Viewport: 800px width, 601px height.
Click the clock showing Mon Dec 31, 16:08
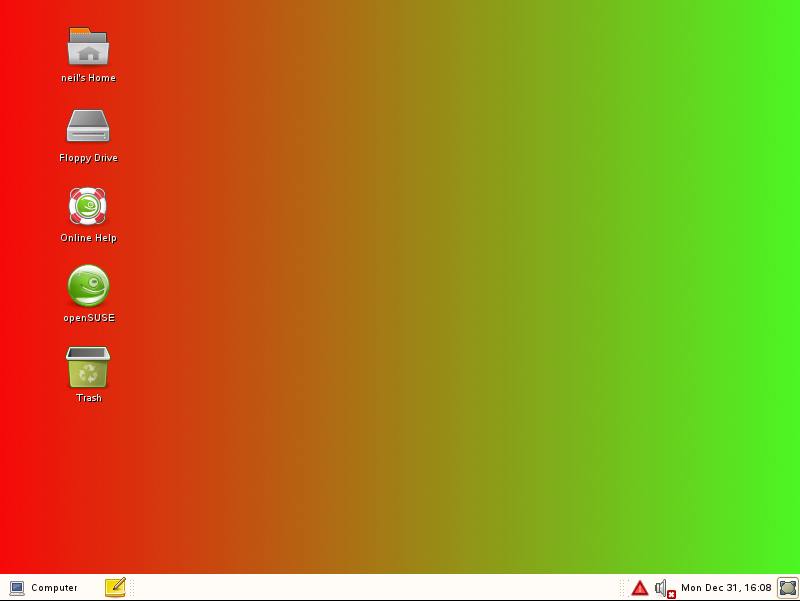(725, 588)
